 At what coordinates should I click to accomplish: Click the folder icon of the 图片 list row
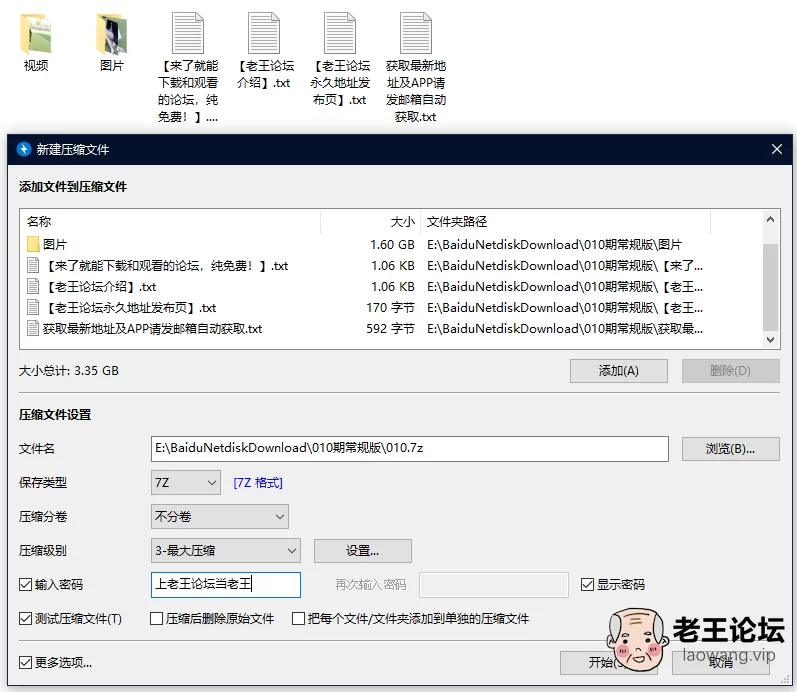pos(33,245)
